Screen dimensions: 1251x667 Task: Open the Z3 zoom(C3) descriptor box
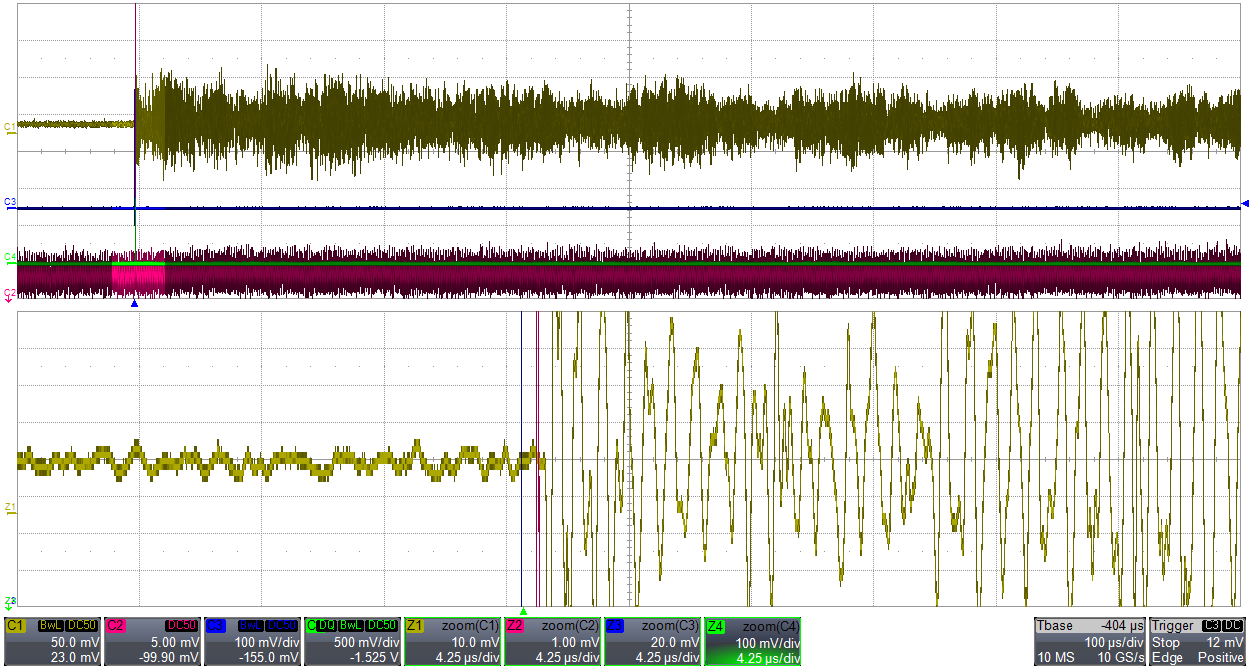click(x=652, y=641)
